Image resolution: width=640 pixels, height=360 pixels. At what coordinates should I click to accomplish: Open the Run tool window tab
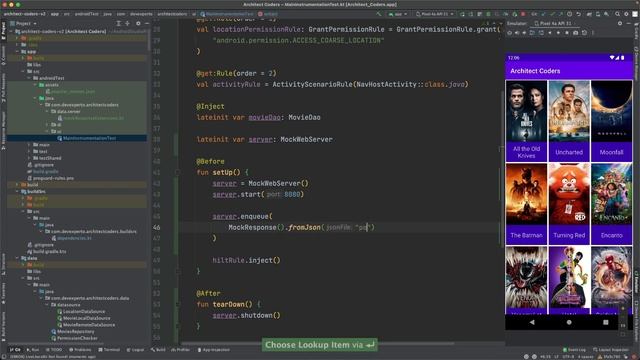(33, 350)
